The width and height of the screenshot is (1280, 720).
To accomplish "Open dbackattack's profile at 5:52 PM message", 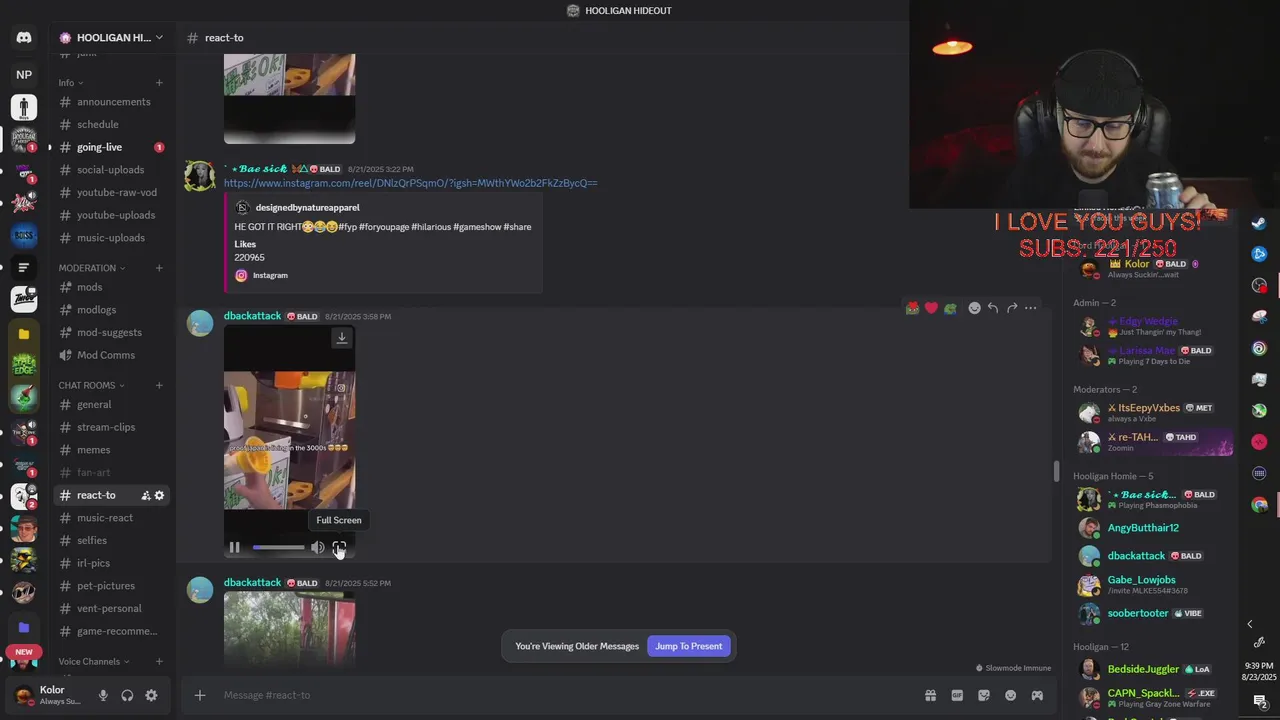I will pos(252,583).
